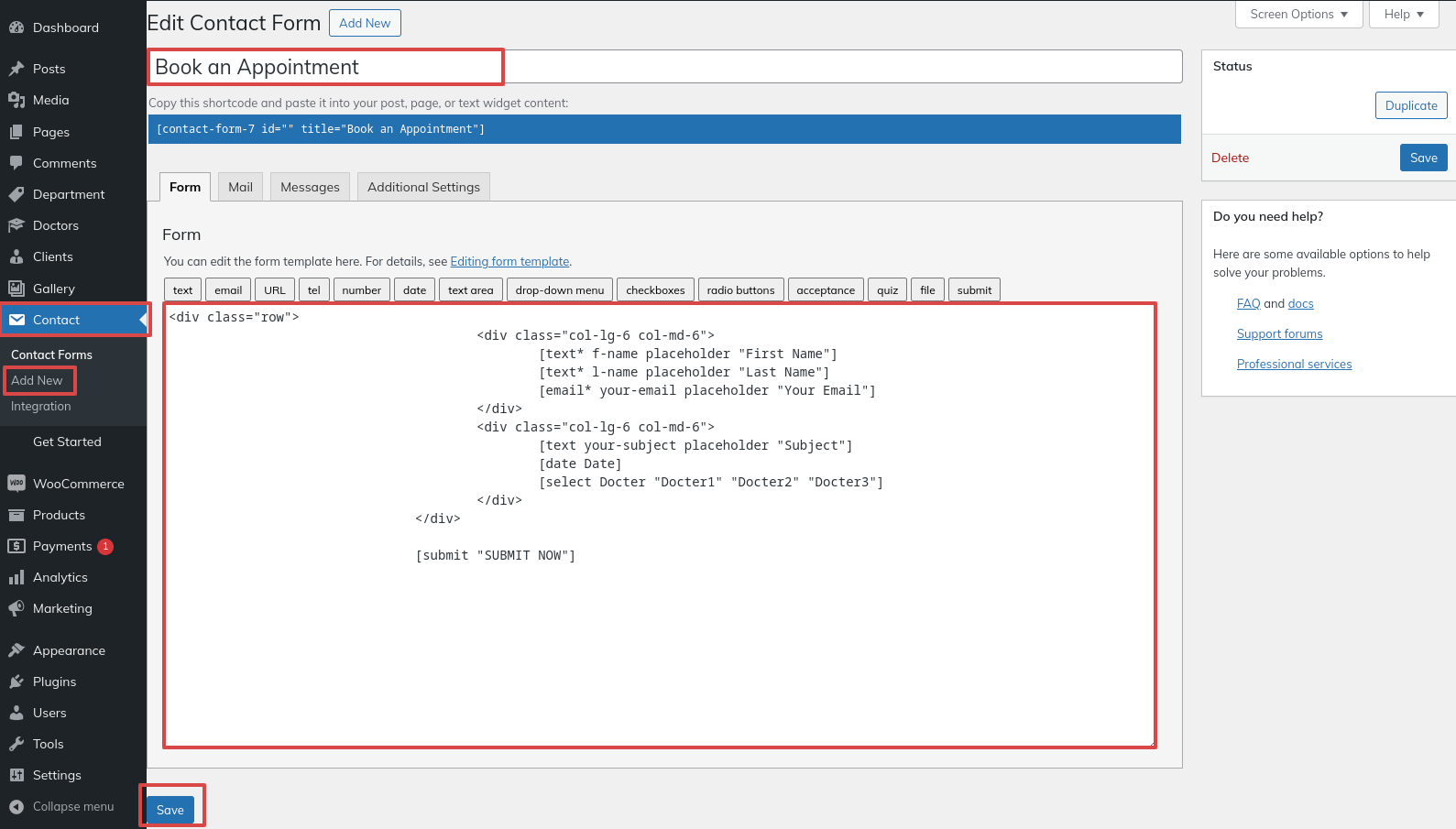
Task: Click the Plugins plug icon
Action: [16, 682]
